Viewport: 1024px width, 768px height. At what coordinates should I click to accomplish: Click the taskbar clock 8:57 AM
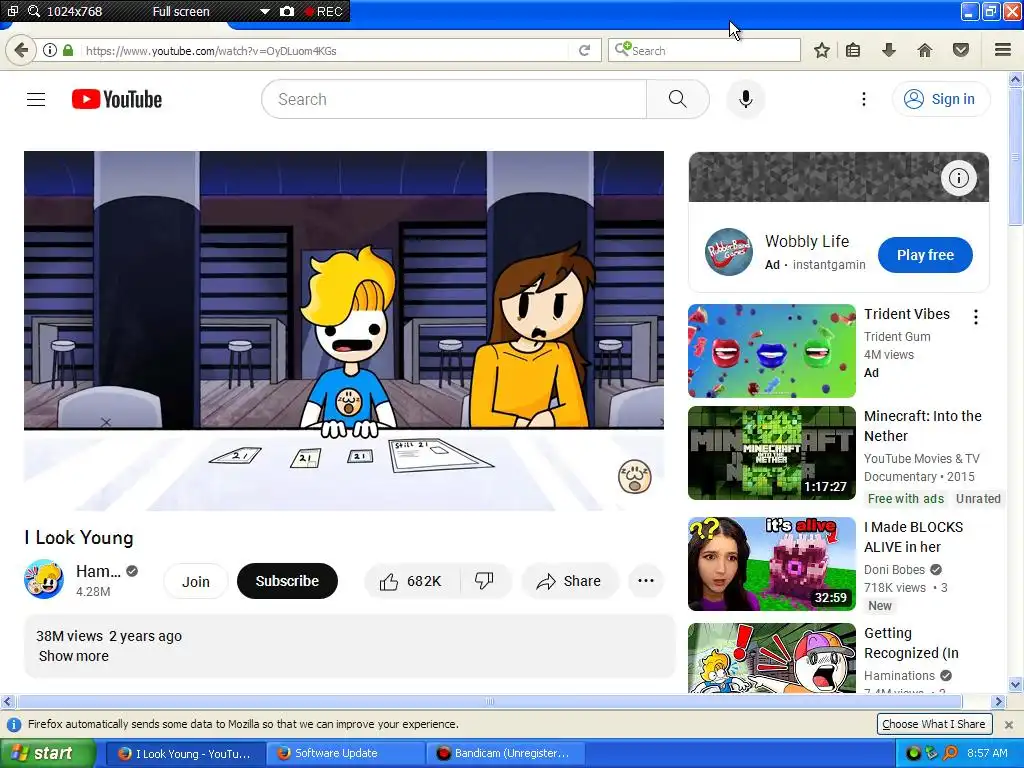coord(987,753)
